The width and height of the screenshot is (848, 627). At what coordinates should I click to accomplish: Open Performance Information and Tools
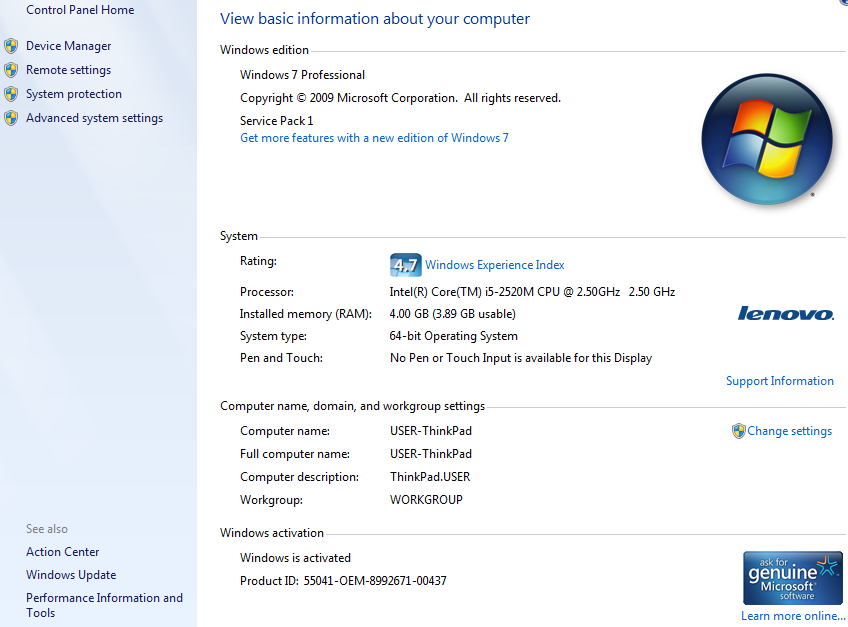[x=104, y=605]
